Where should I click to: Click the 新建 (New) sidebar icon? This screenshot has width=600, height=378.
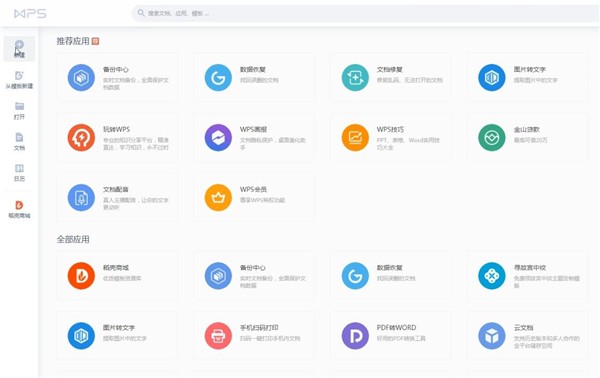click(19, 49)
